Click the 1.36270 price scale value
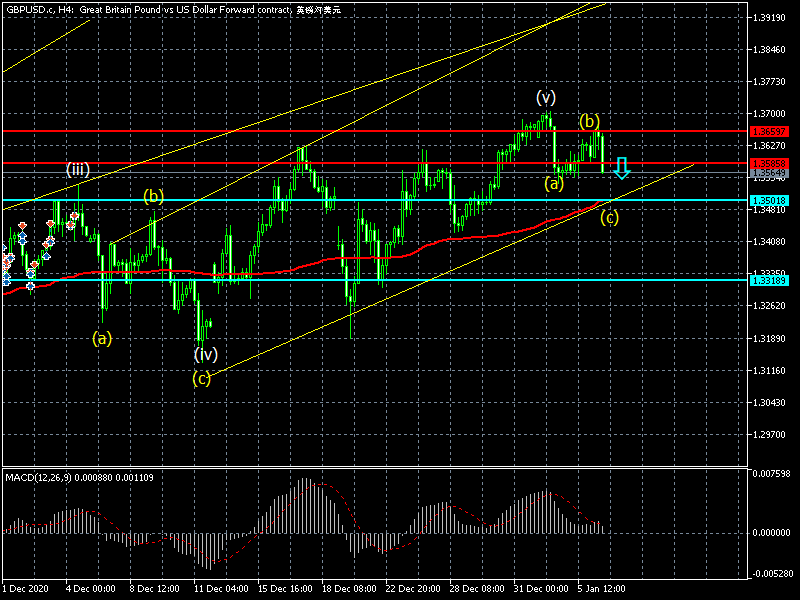 point(769,145)
